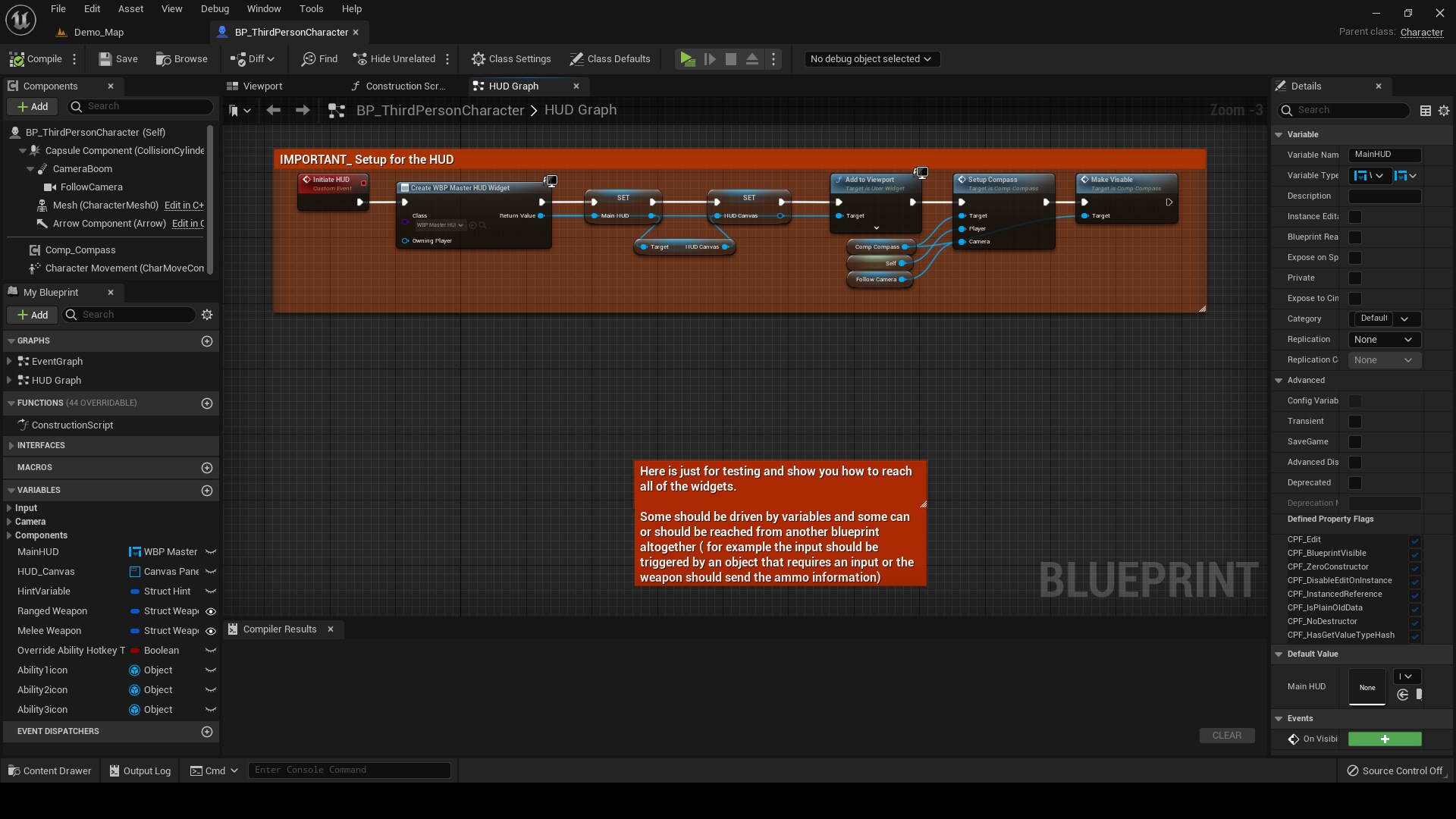This screenshot has height=819, width=1456.
Task: Open the Output Log
Action: (140, 770)
